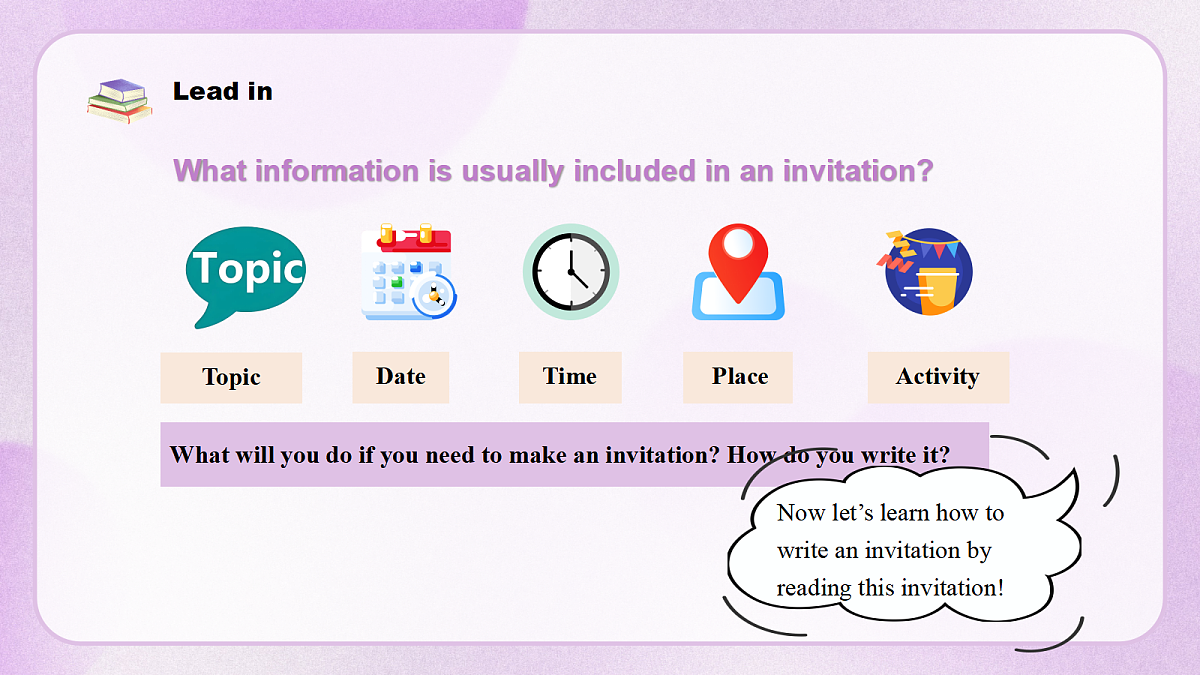Select the Time label box
Screen dimensions: 1200x675
[x=570, y=377]
